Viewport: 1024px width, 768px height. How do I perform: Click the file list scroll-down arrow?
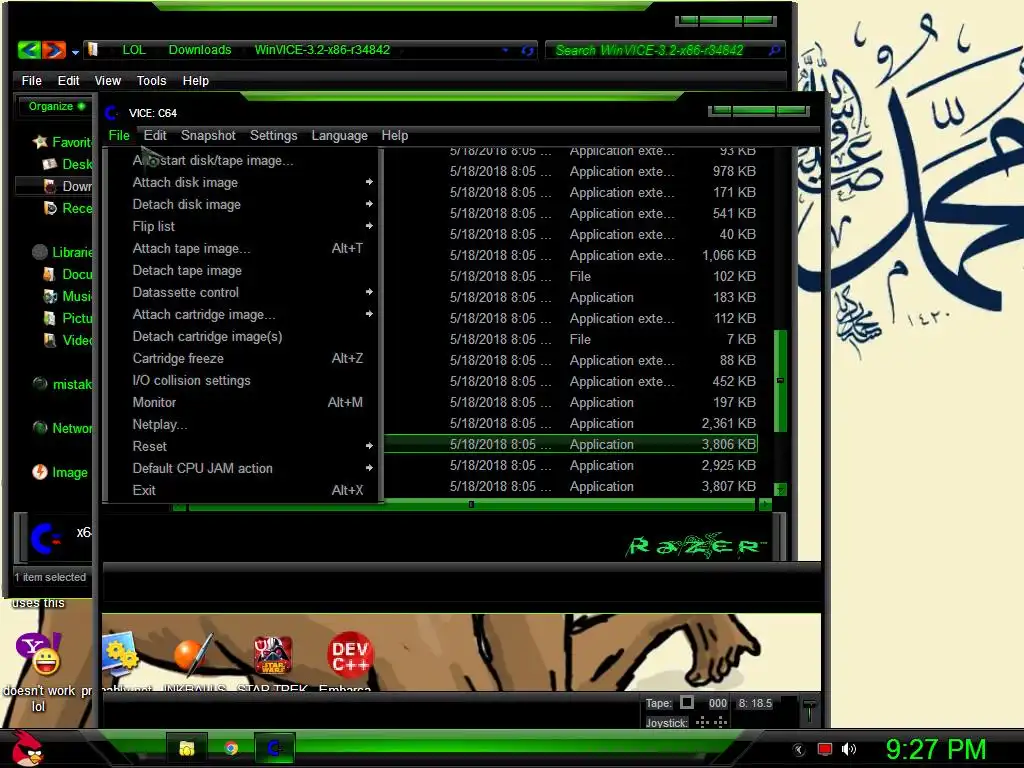pos(780,489)
